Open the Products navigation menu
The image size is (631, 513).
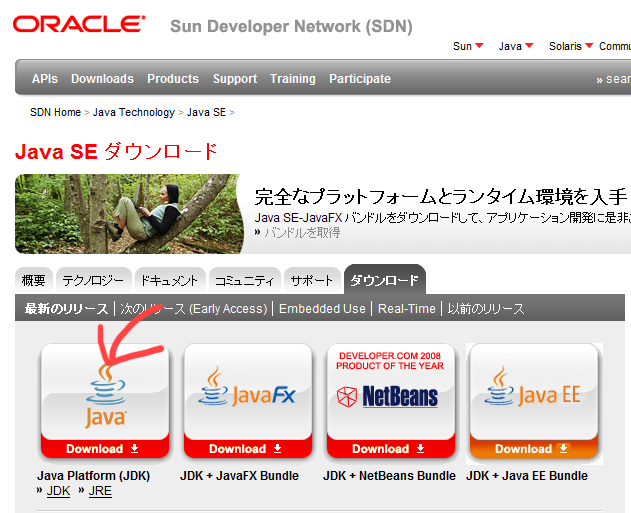point(173,78)
